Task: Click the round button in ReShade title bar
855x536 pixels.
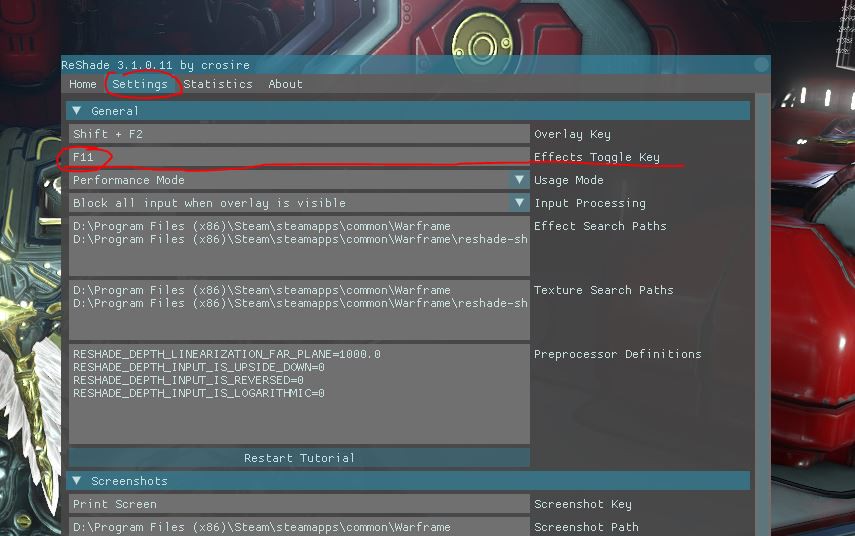Action: (x=761, y=65)
